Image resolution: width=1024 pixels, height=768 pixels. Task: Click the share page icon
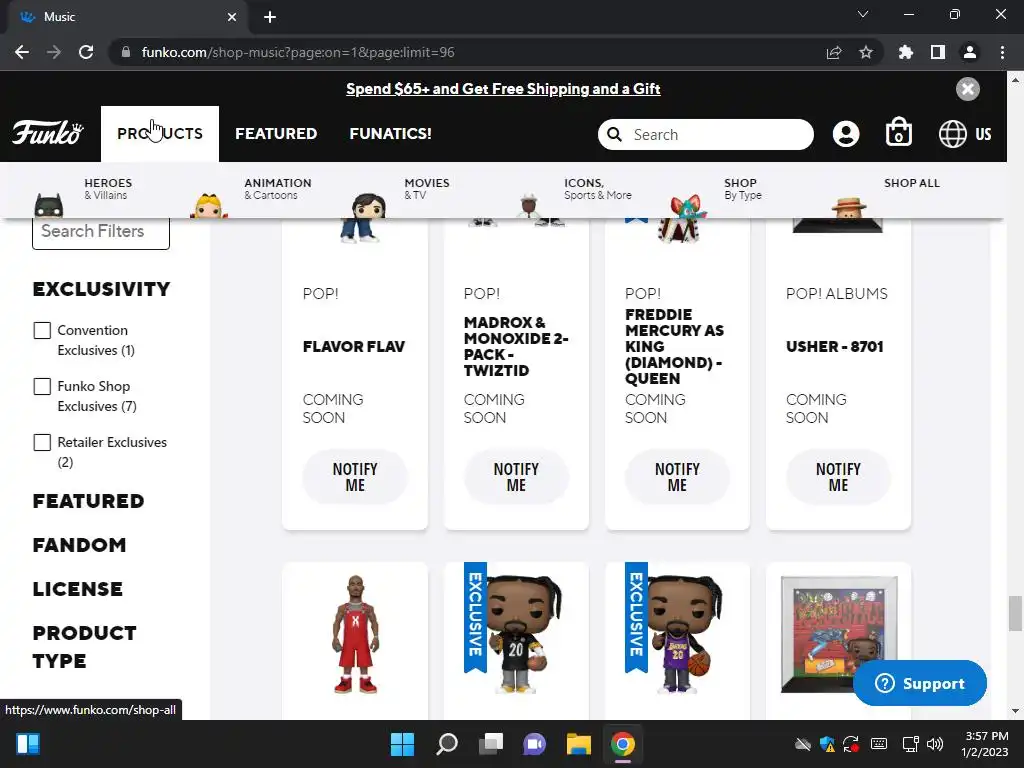(x=834, y=52)
